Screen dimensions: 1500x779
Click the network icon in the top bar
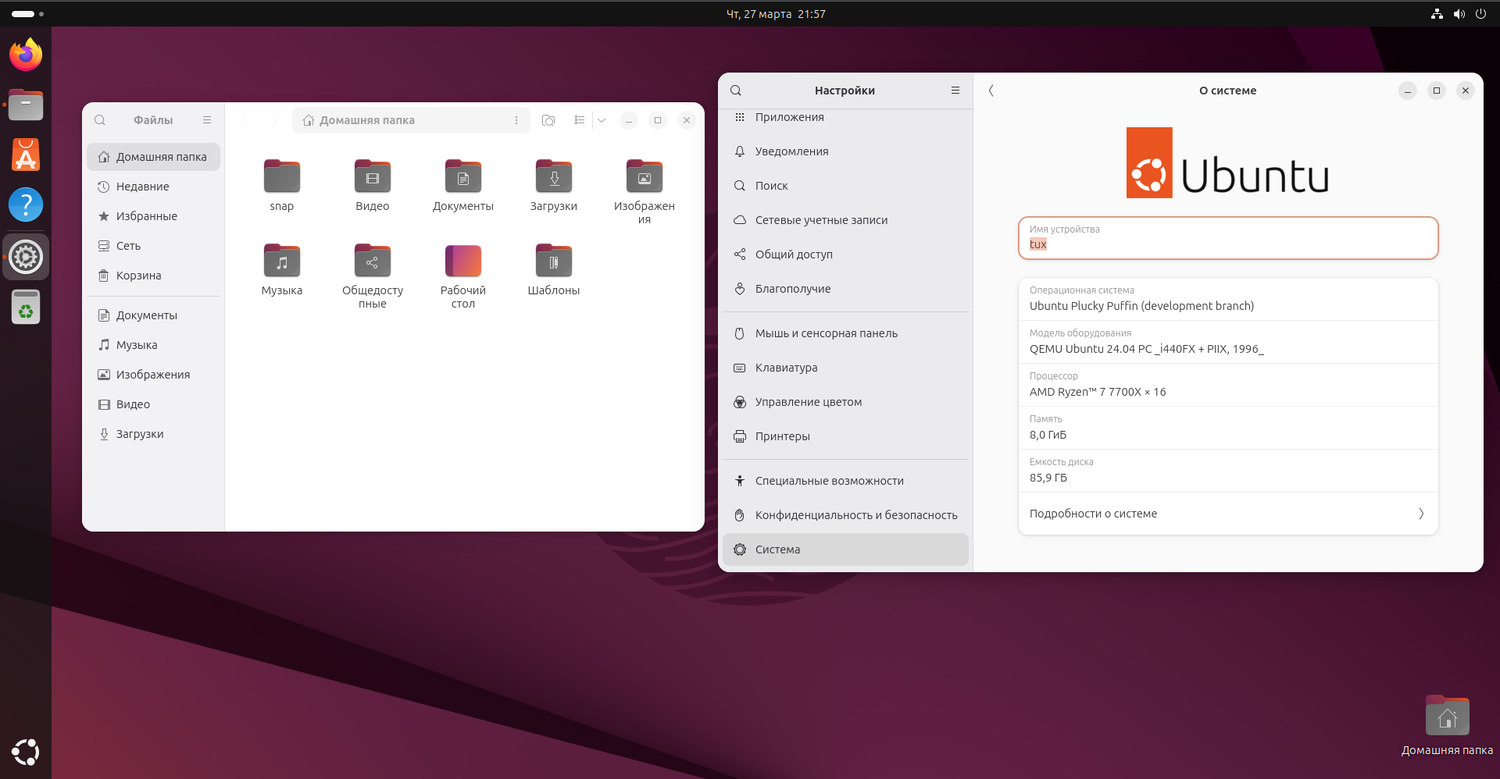point(1436,14)
